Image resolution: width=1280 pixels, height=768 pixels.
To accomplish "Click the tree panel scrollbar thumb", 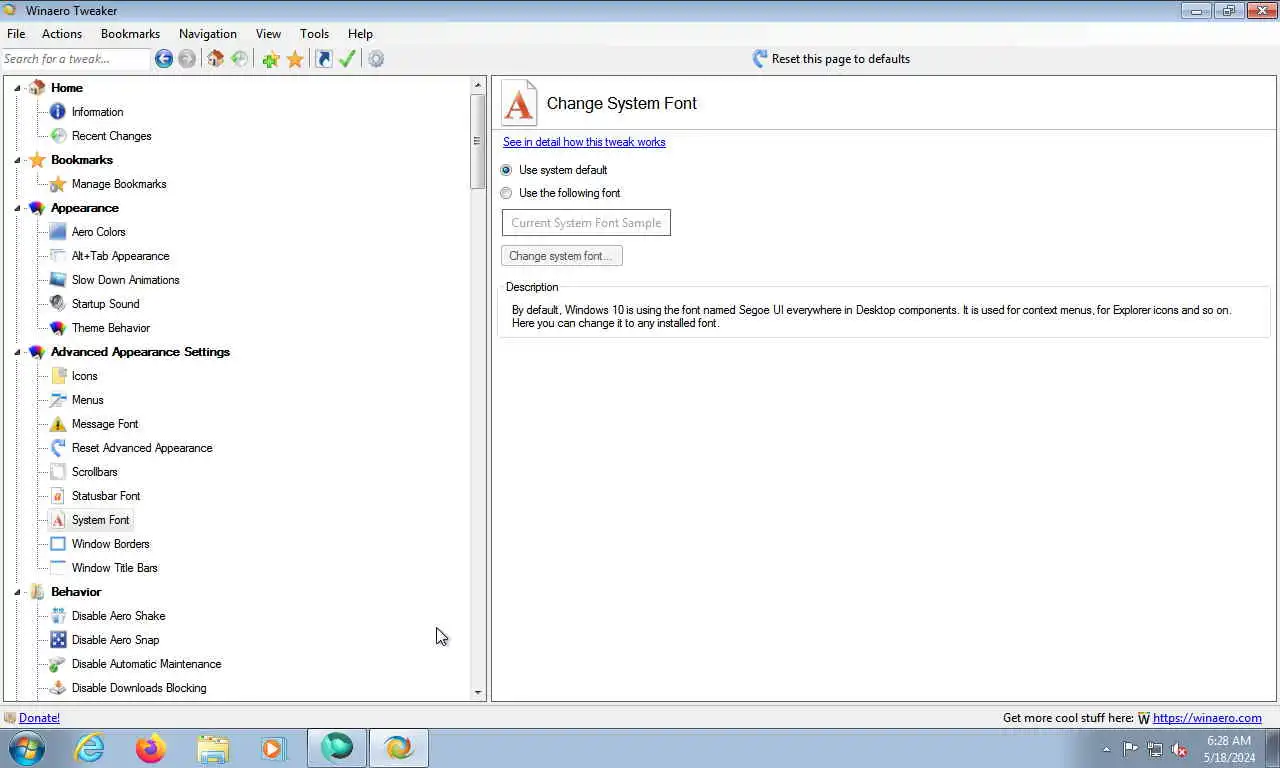I will click(477, 140).
